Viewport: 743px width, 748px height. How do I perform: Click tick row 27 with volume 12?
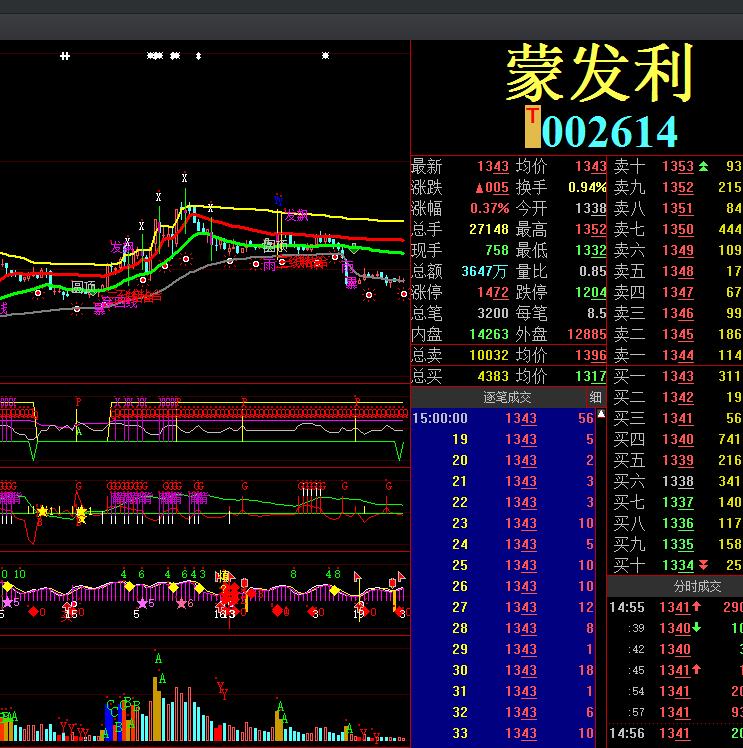pos(504,607)
